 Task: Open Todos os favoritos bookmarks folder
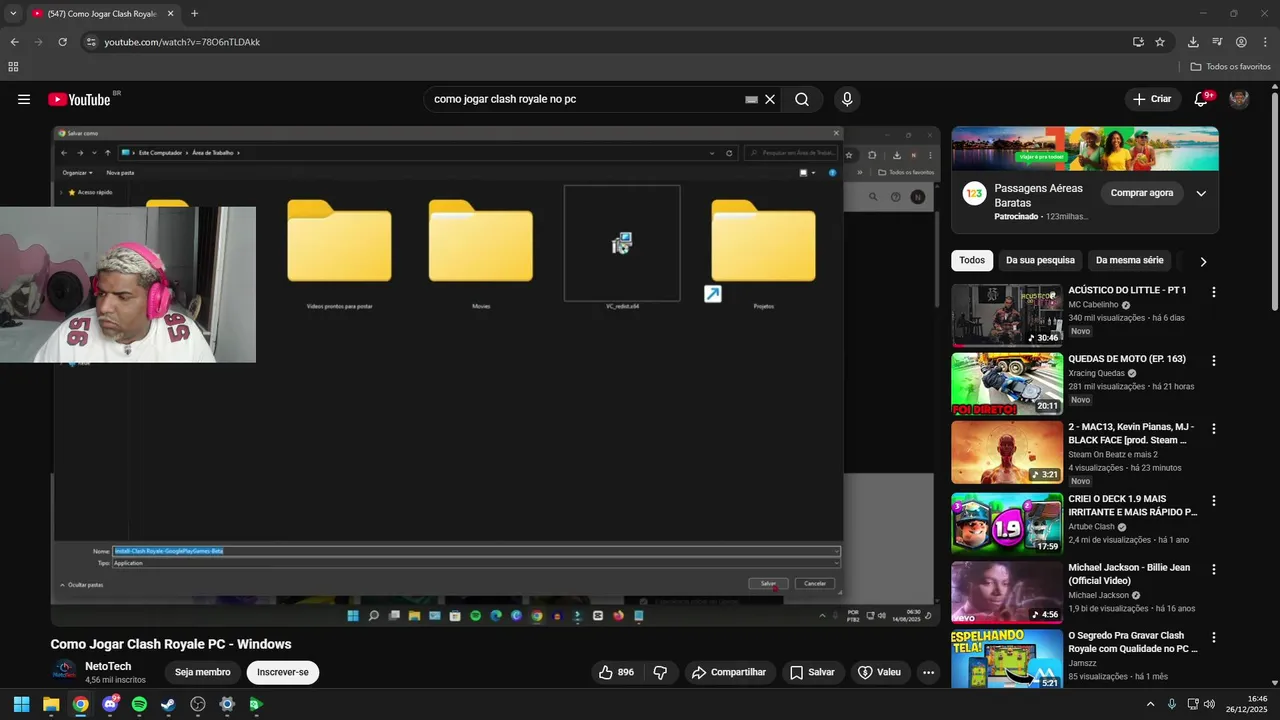point(1230,67)
